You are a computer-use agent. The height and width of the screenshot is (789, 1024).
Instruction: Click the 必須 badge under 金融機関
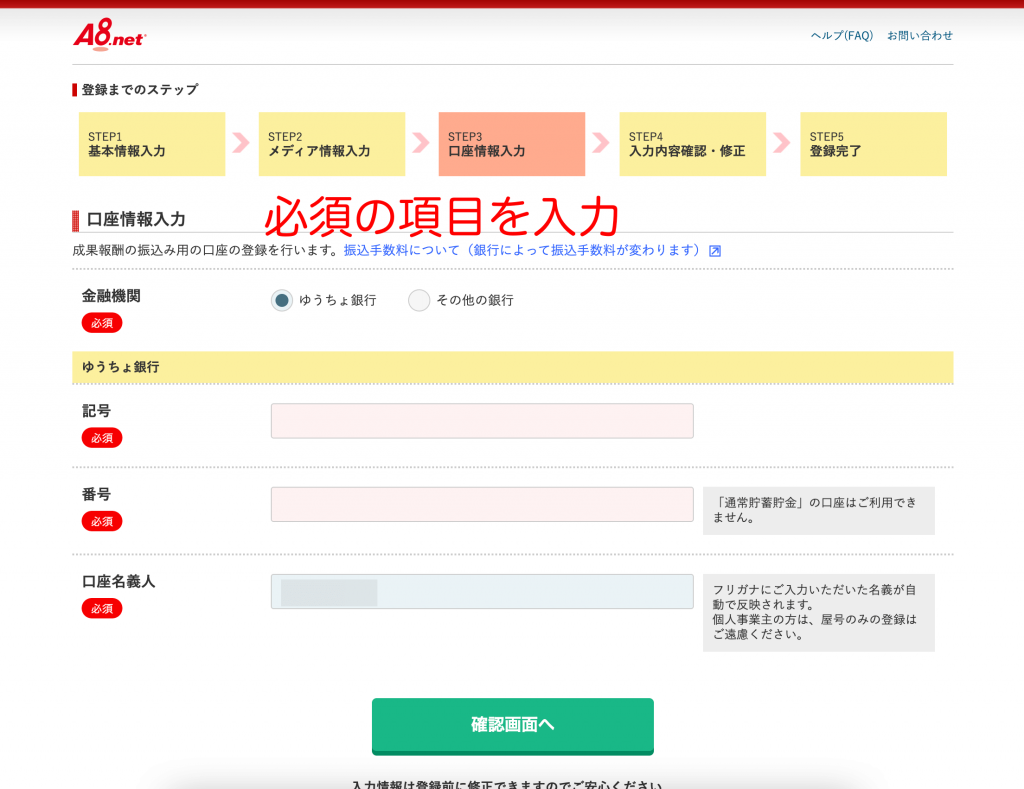point(102,323)
